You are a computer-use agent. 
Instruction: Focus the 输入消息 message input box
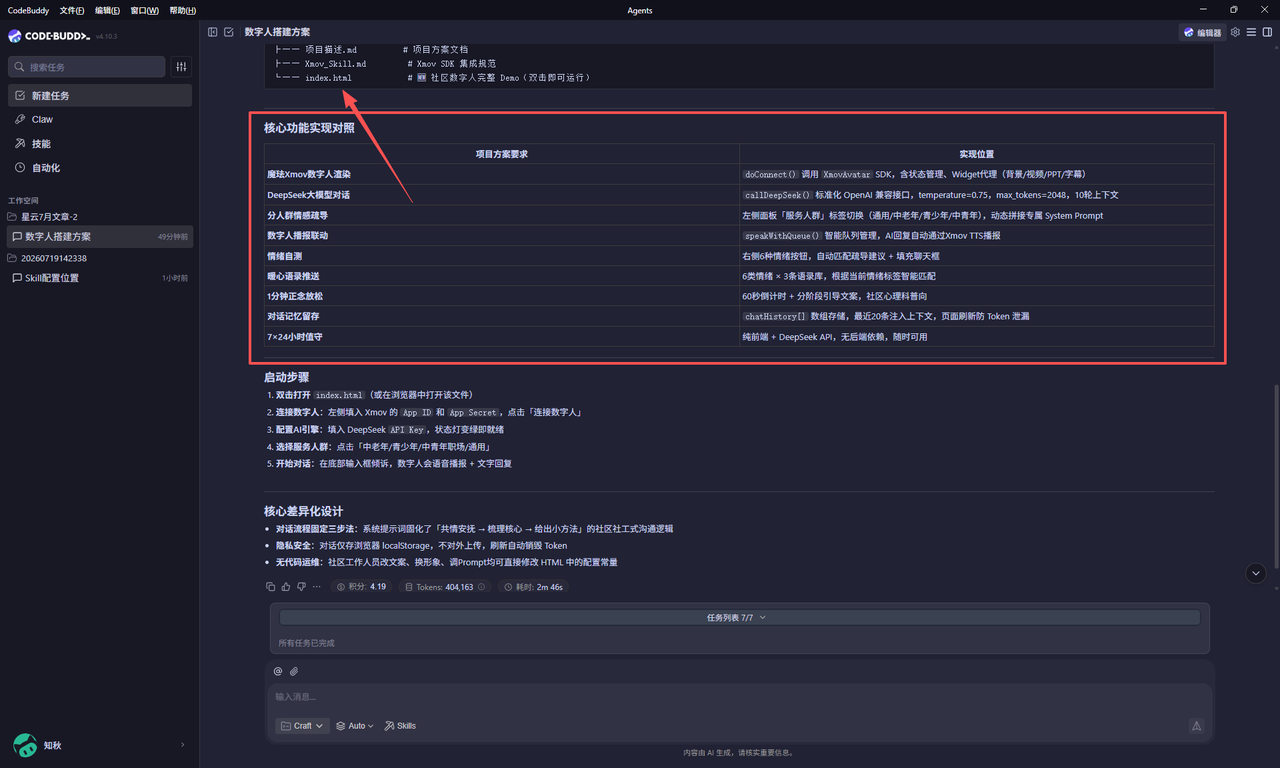tap(739, 697)
